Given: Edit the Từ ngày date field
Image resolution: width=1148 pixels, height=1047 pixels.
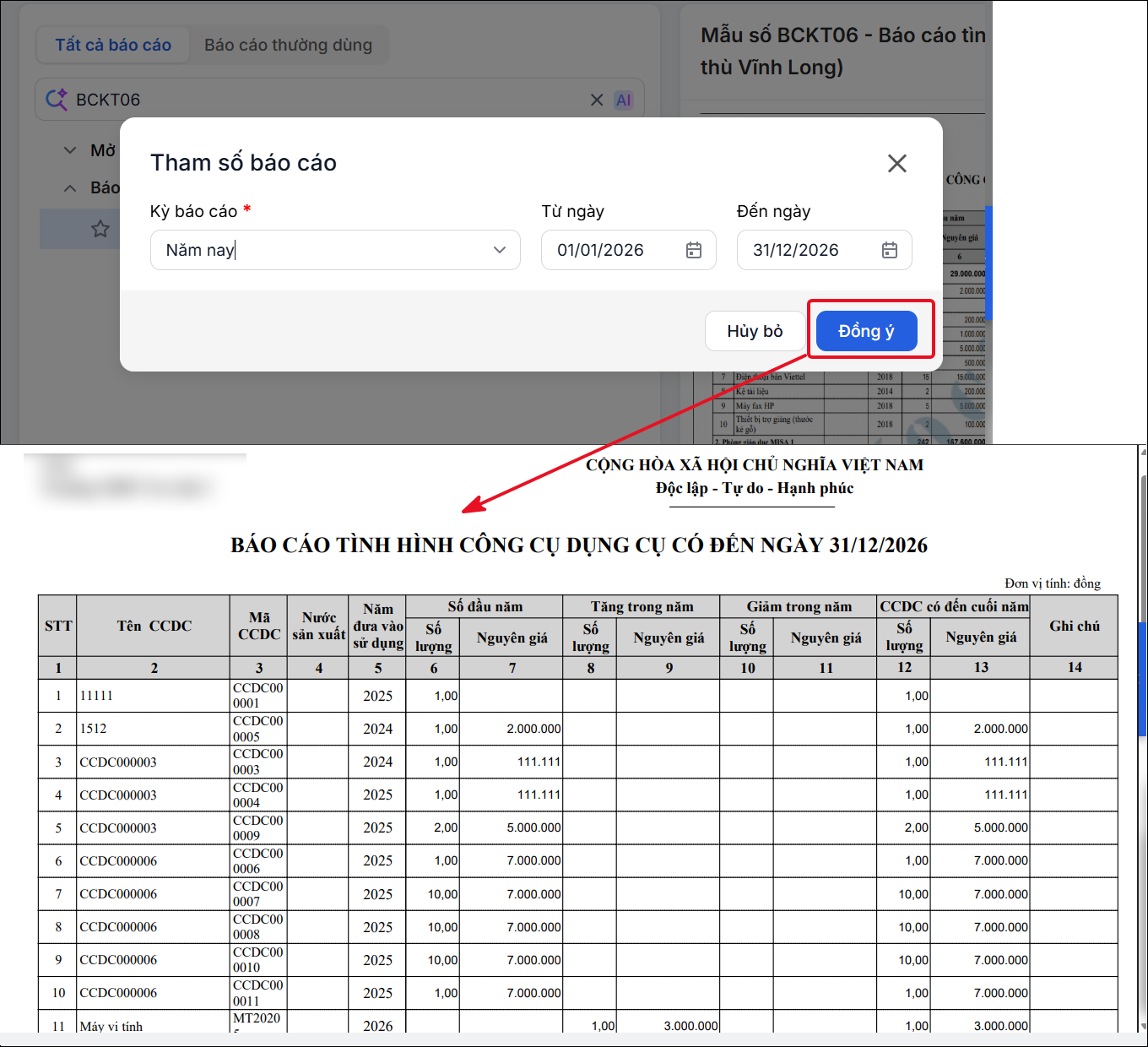Looking at the screenshot, I should (628, 250).
